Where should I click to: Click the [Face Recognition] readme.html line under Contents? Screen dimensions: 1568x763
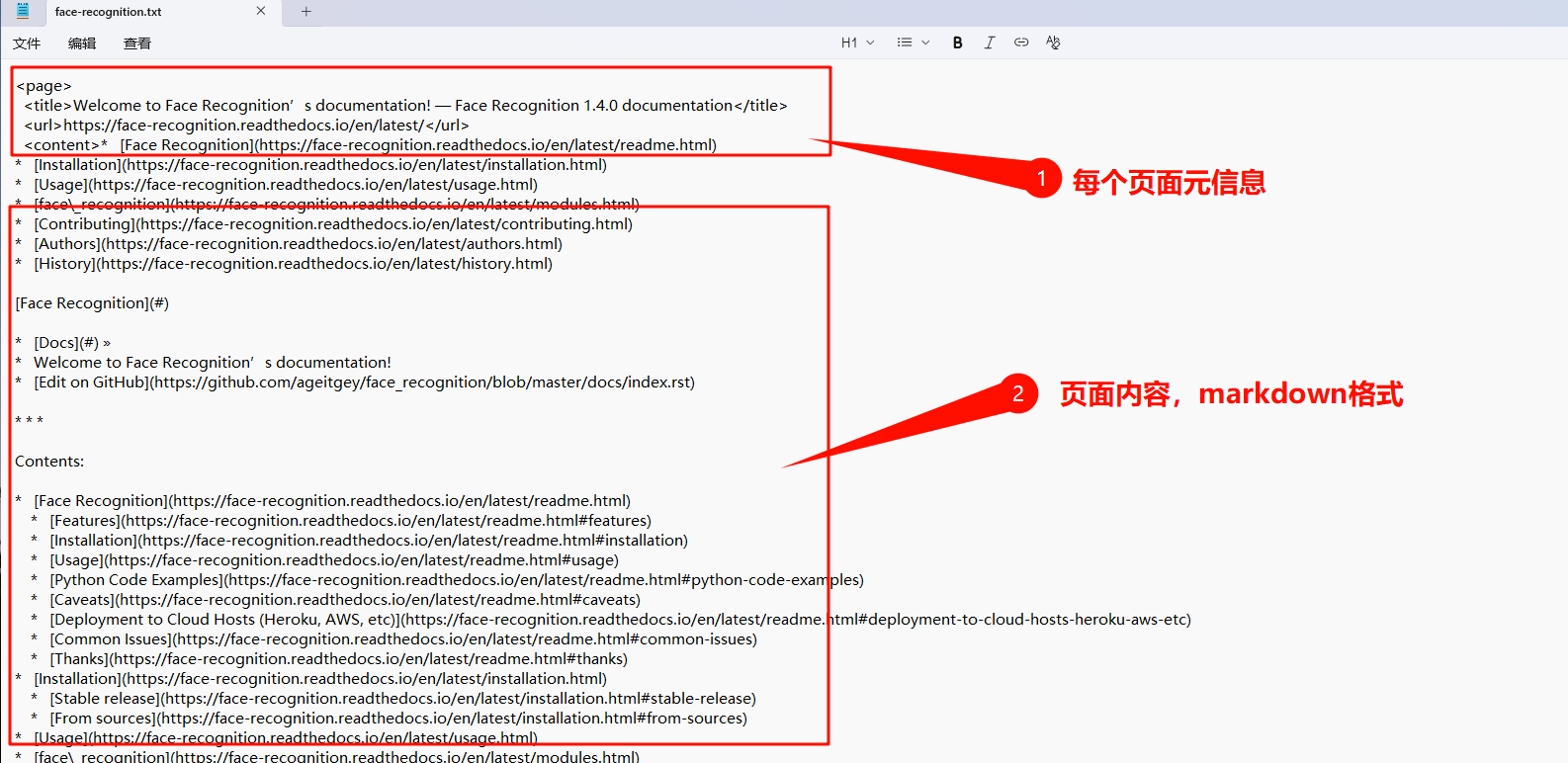point(322,501)
